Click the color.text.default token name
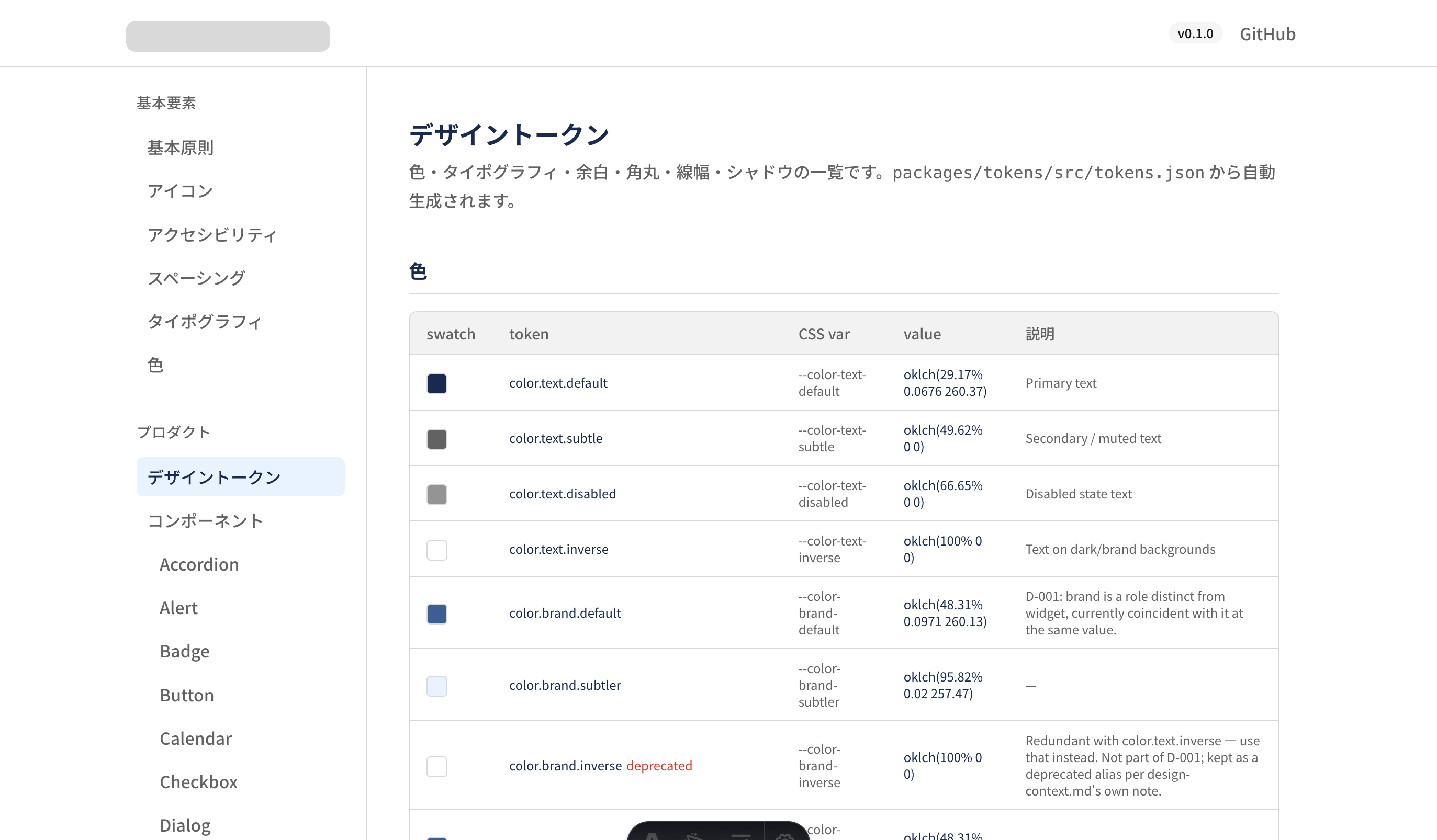This screenshot has height=840, width=1437. pyautogui.click(x=558, y=383)
